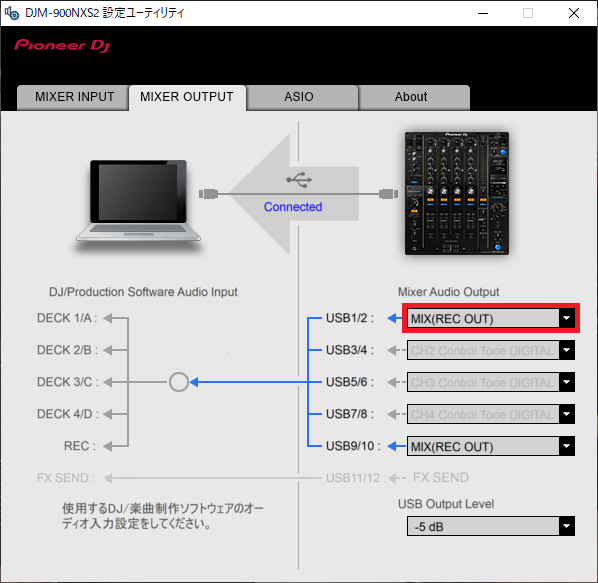Click the DECK 1/A label
Viewport: 598px width, 583px height.
pyautogui.click(x=67, y=318)
